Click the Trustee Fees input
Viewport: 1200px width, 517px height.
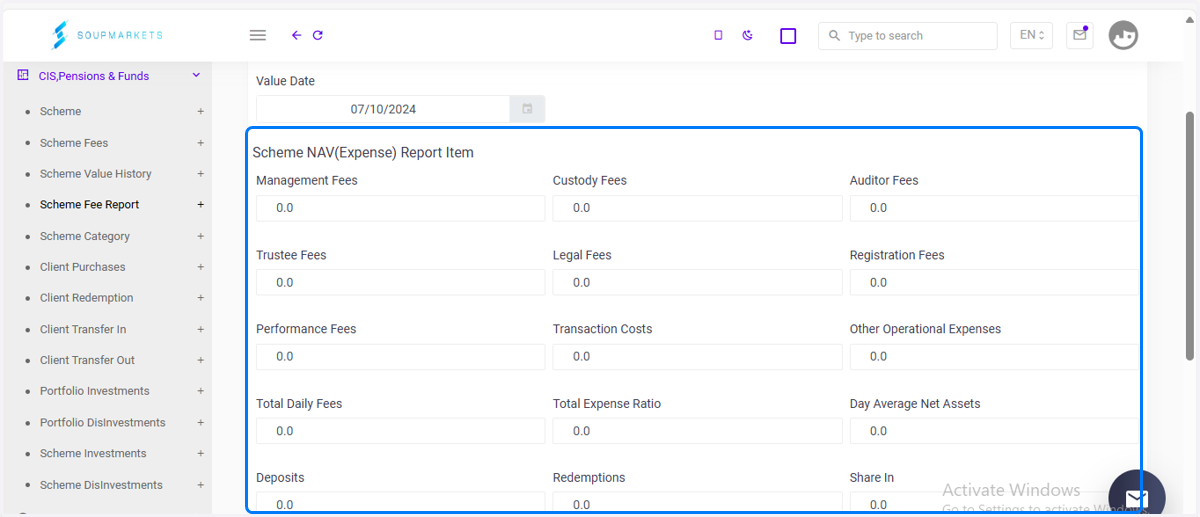coord(400,282)
